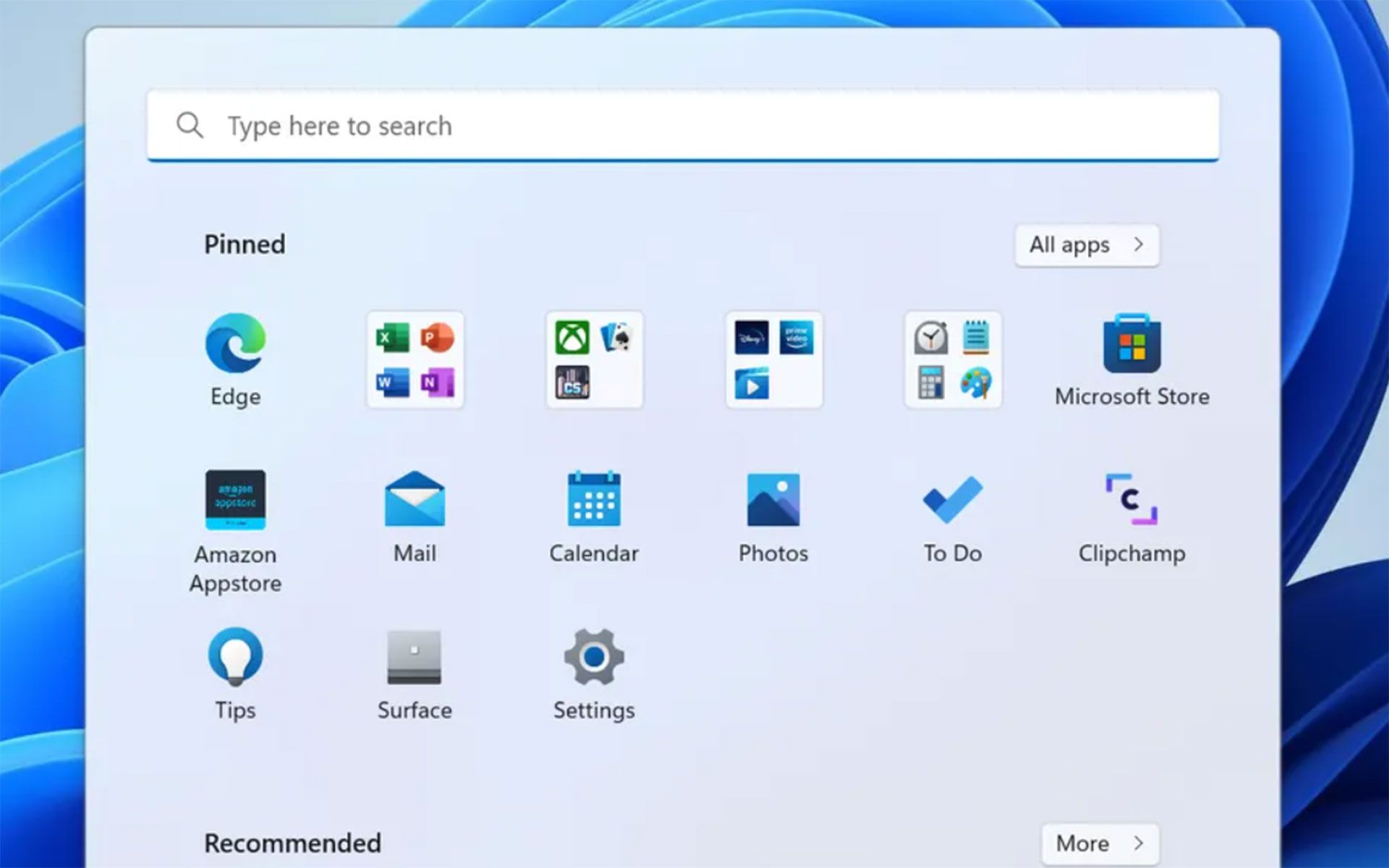
Task: Open OneNote in the Office folder
Action: (x=437, y=383)
